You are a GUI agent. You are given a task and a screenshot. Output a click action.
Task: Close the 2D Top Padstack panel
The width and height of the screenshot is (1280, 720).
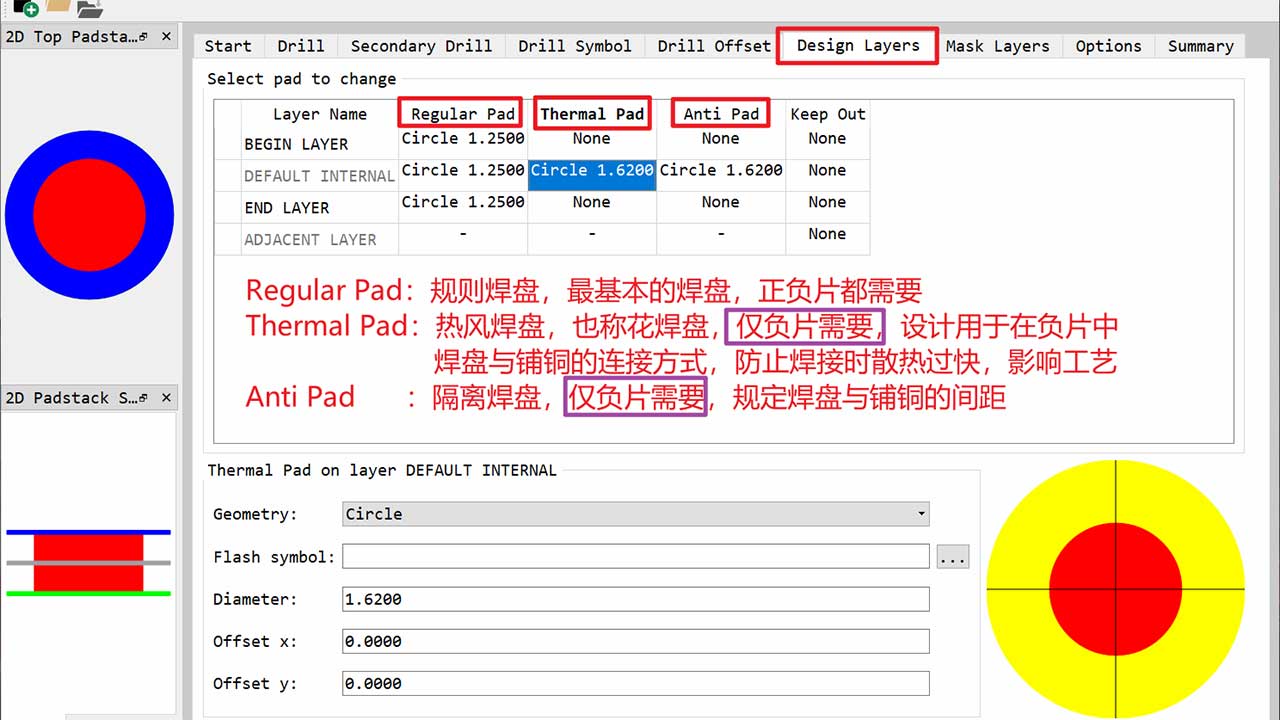tap(166, 37)
